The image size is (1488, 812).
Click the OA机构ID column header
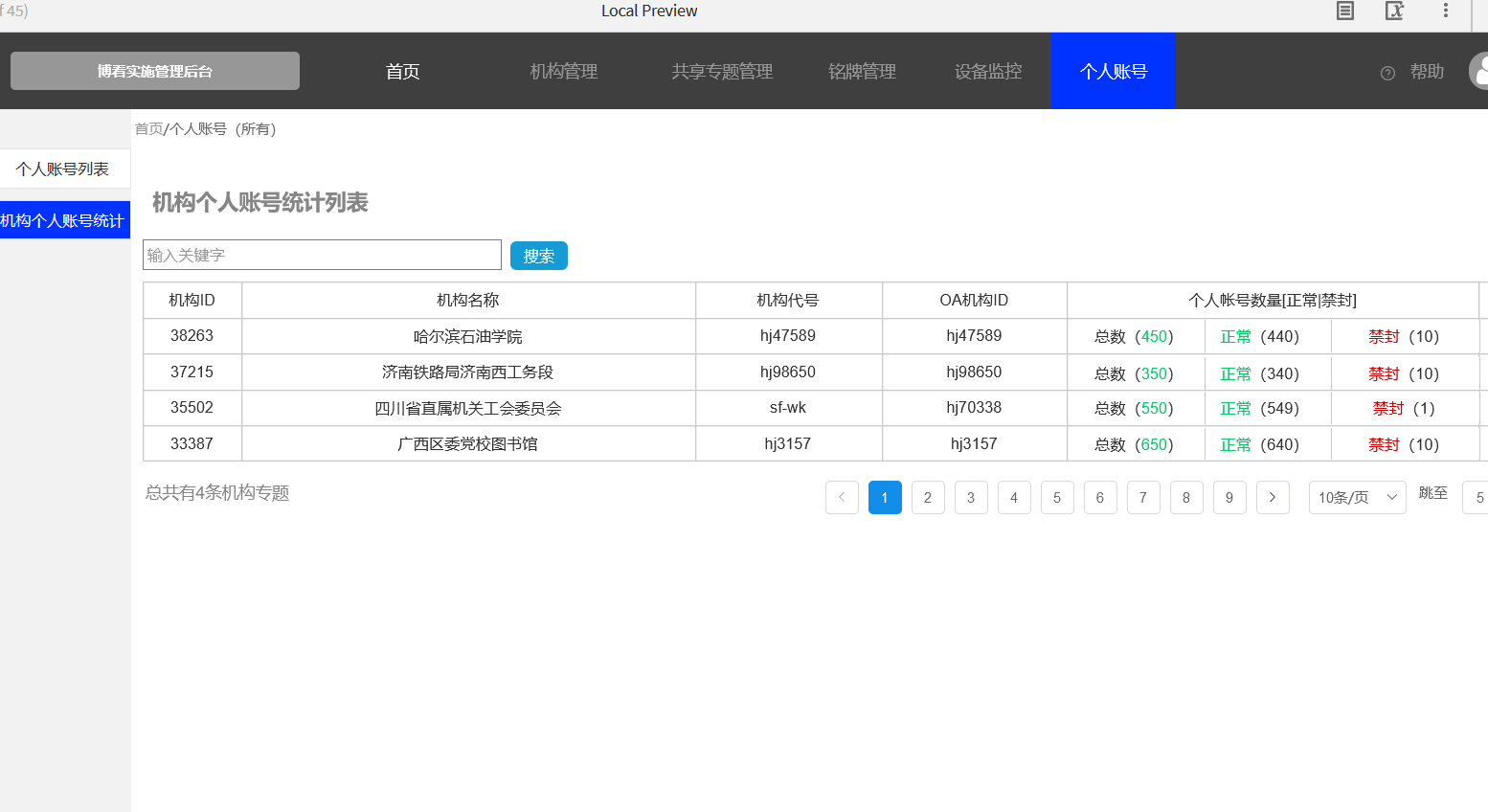(974, 300)
